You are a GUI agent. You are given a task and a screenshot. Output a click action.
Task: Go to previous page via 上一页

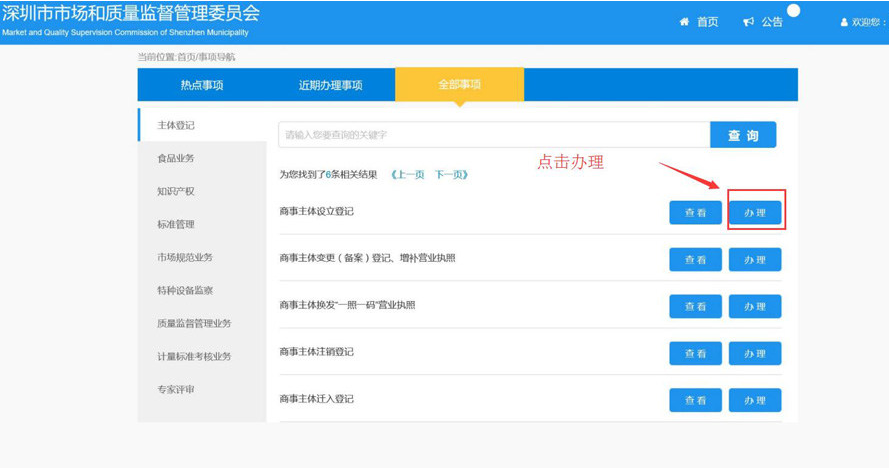coord(408,175)
